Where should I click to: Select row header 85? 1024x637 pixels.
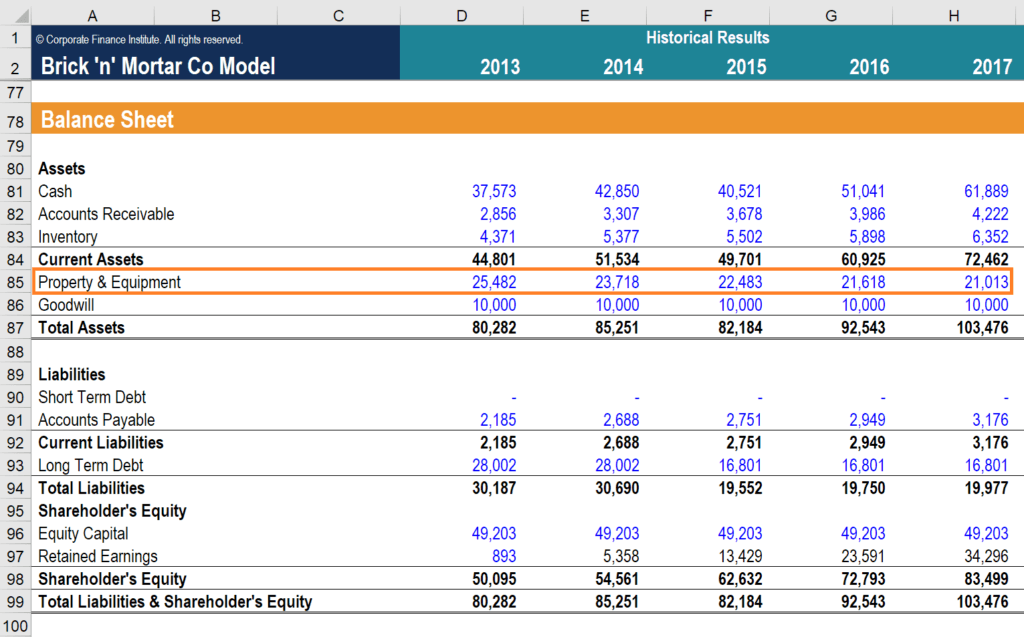[x=15, y=282]
